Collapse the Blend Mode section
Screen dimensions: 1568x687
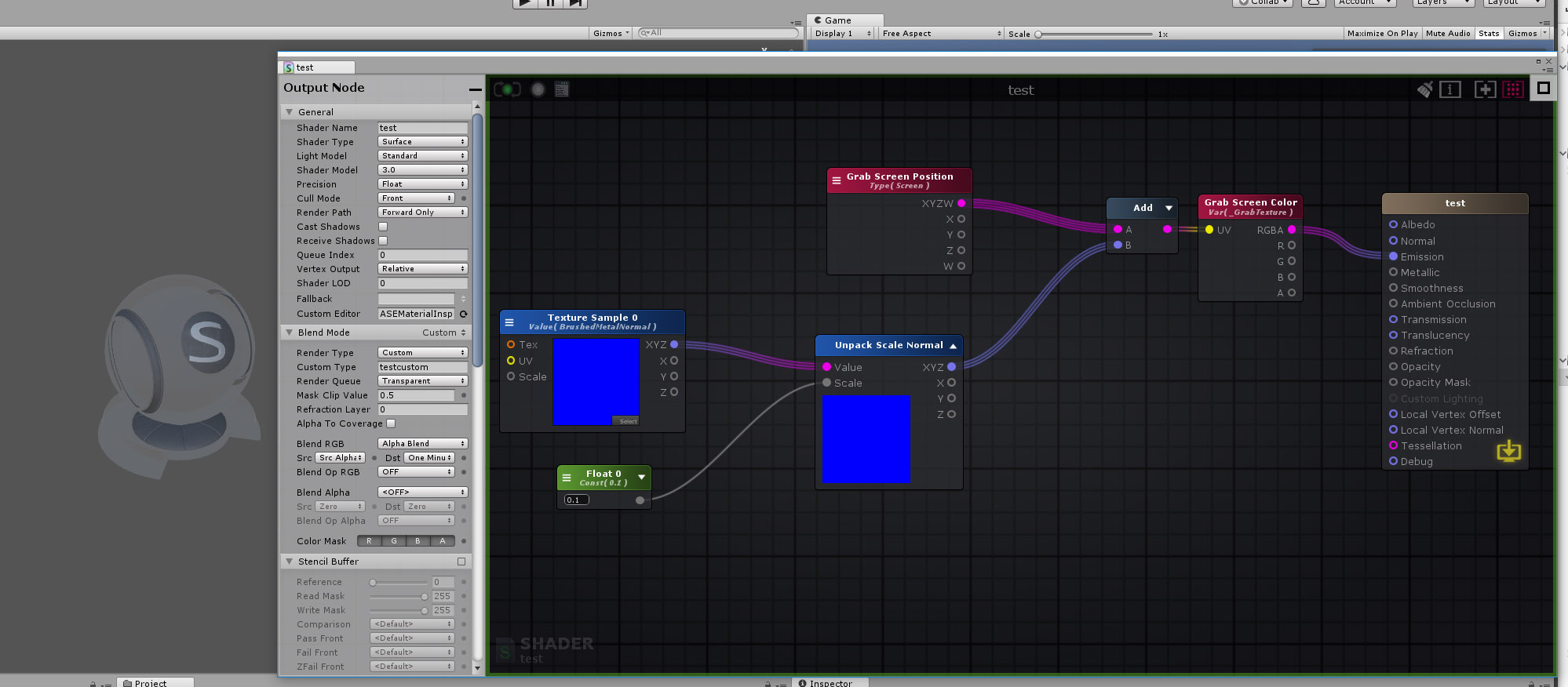click(x=289, y=333)
